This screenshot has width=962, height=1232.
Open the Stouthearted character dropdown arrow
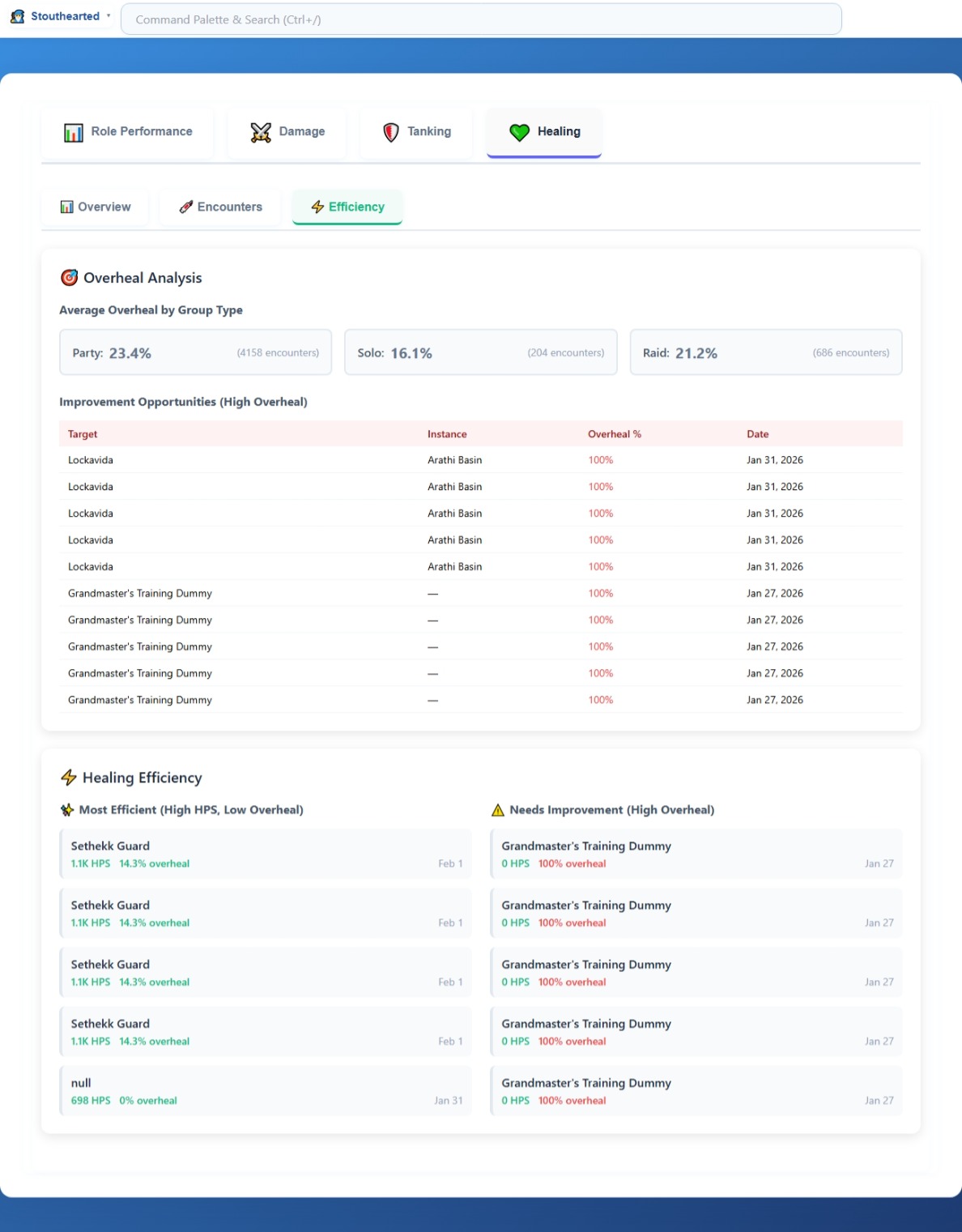pyautogui.click(x=109, y=16)
